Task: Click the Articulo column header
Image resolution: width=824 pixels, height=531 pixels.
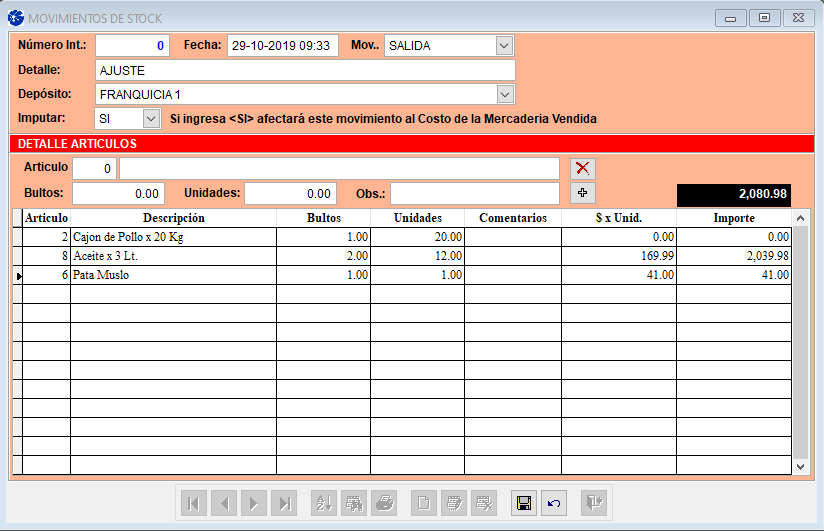Action: pyautogui.click(x=46, y=218)
